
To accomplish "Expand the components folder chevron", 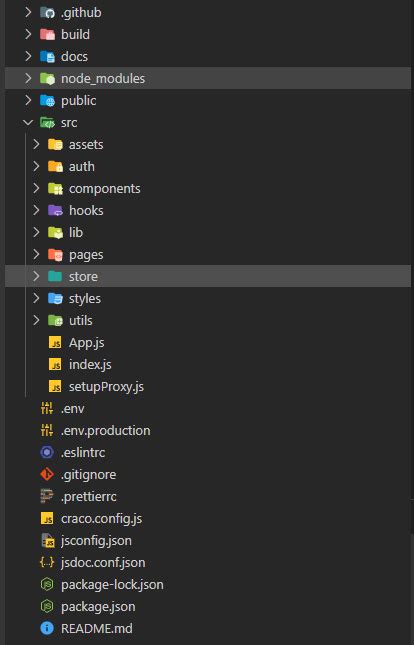I will 36,188.
